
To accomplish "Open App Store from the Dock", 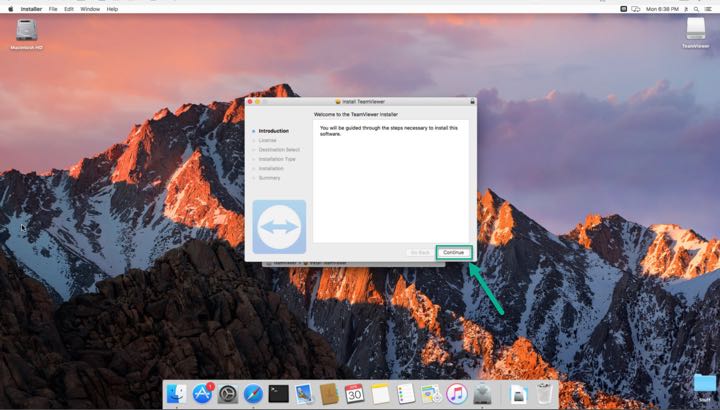I will (202, 394).
